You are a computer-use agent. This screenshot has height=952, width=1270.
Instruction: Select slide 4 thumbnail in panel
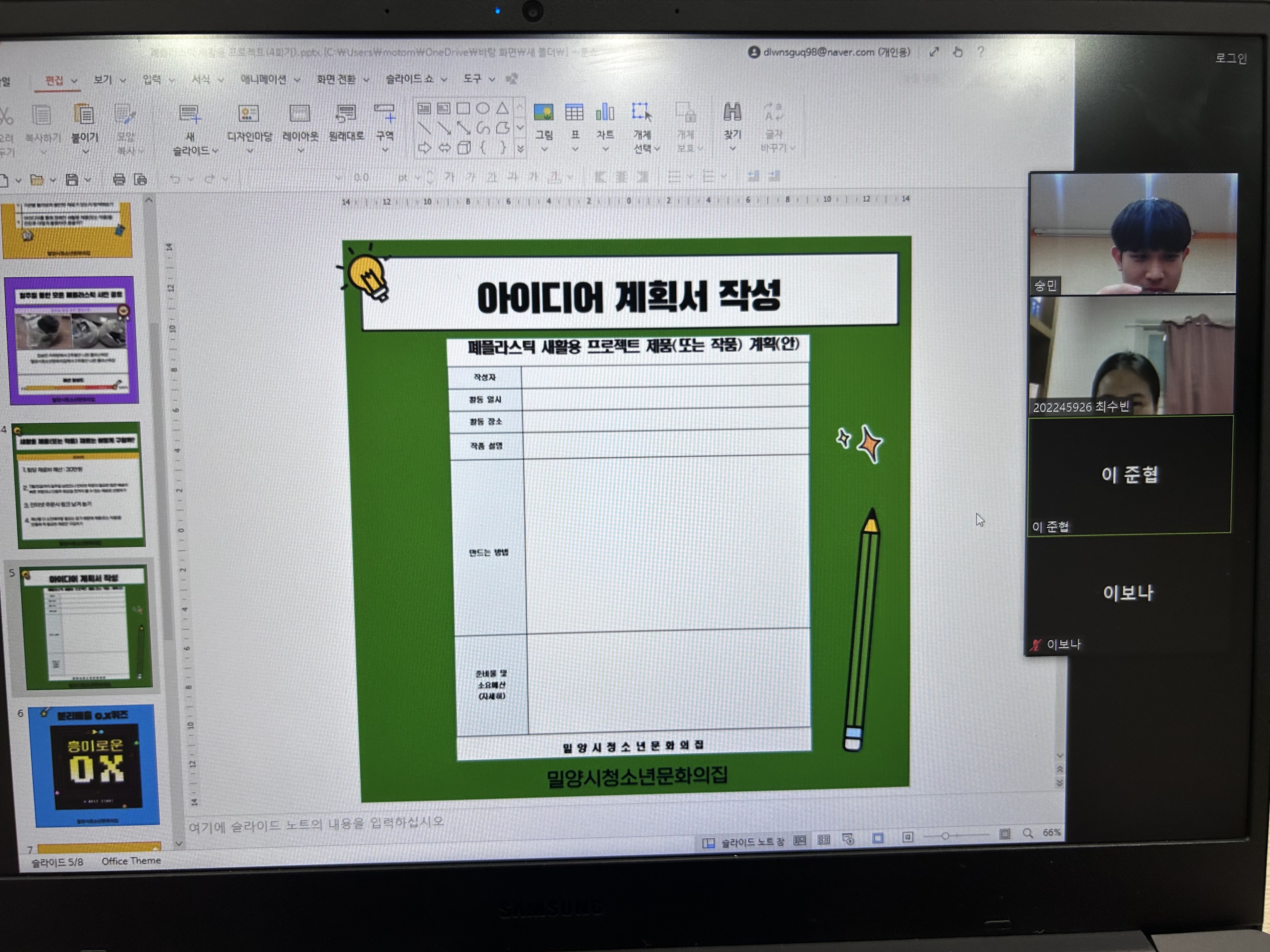(79, 485)
